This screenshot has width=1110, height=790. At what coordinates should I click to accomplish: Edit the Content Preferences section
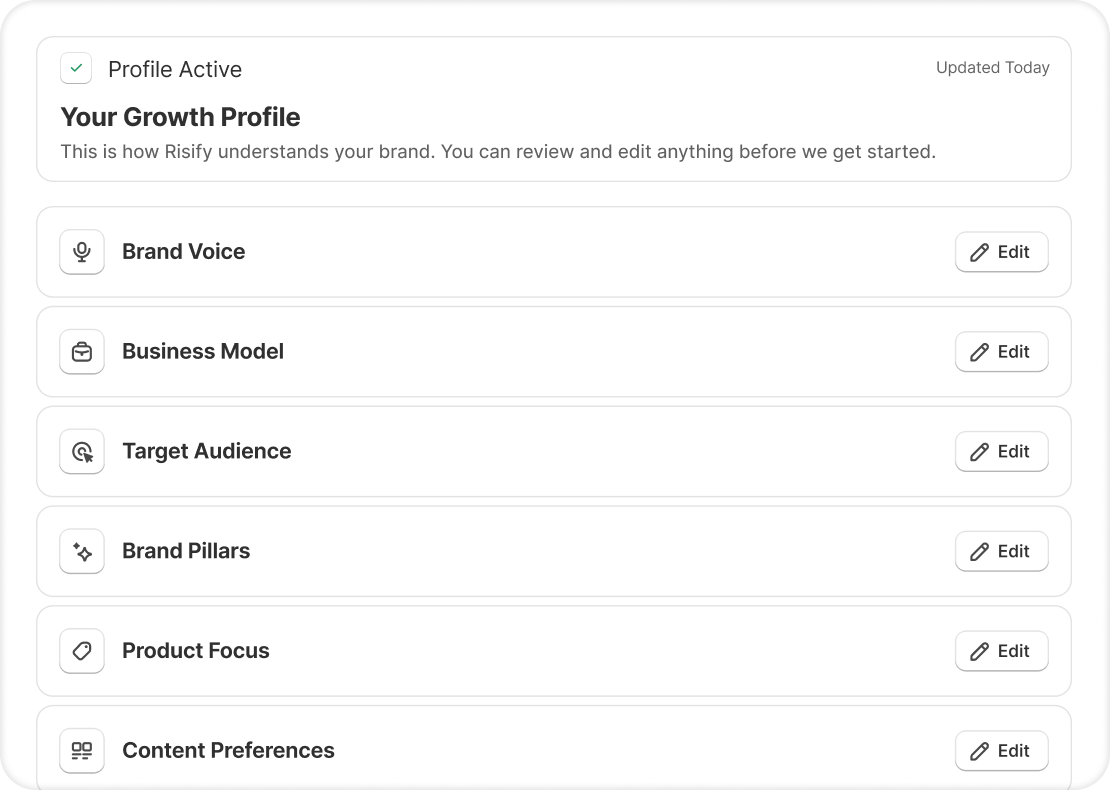(1001, 751)
